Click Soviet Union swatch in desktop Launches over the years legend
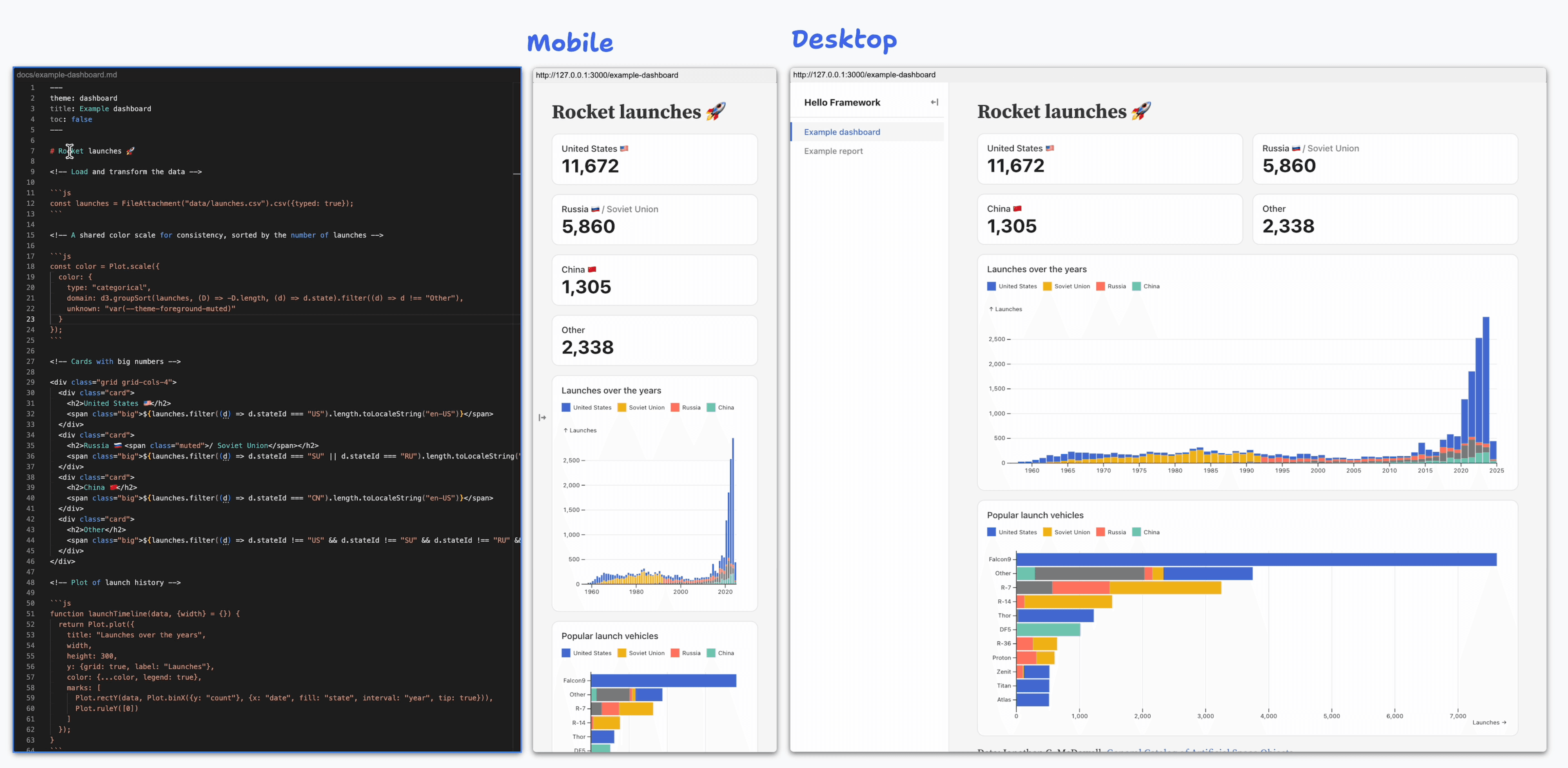Viewport: 1568px width, 768px height. click(1047, 286)
